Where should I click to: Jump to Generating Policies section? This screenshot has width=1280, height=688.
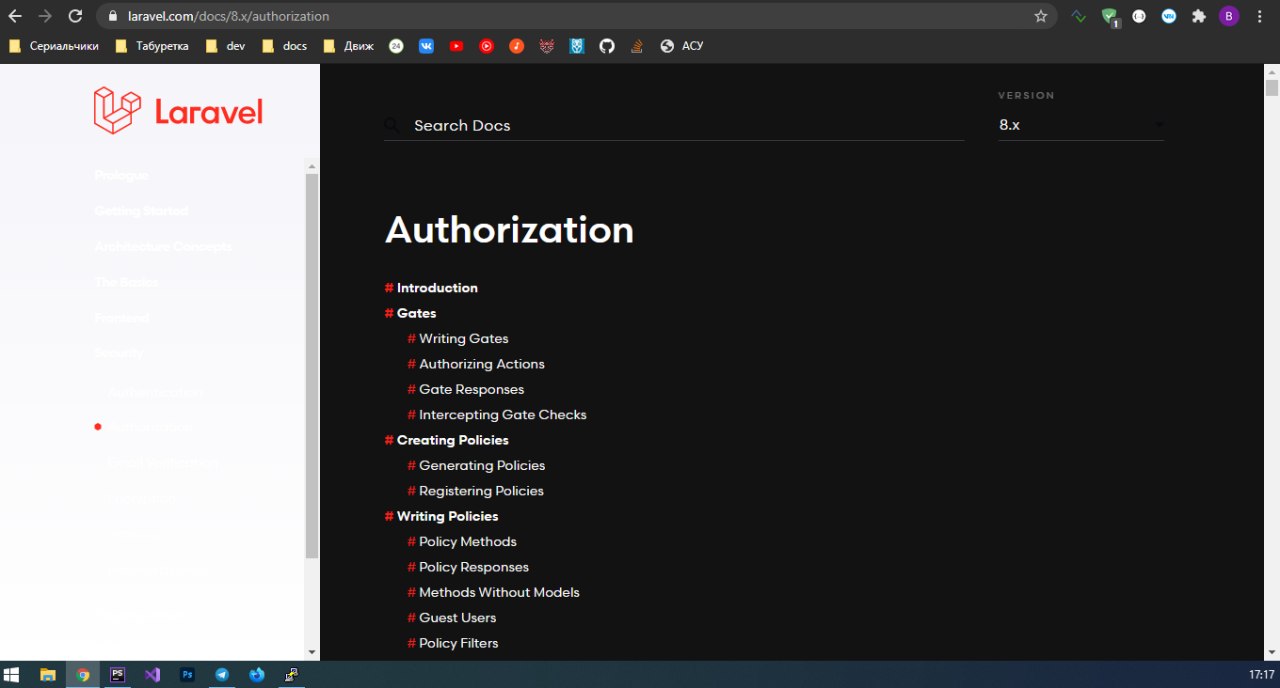click(482, 465)
